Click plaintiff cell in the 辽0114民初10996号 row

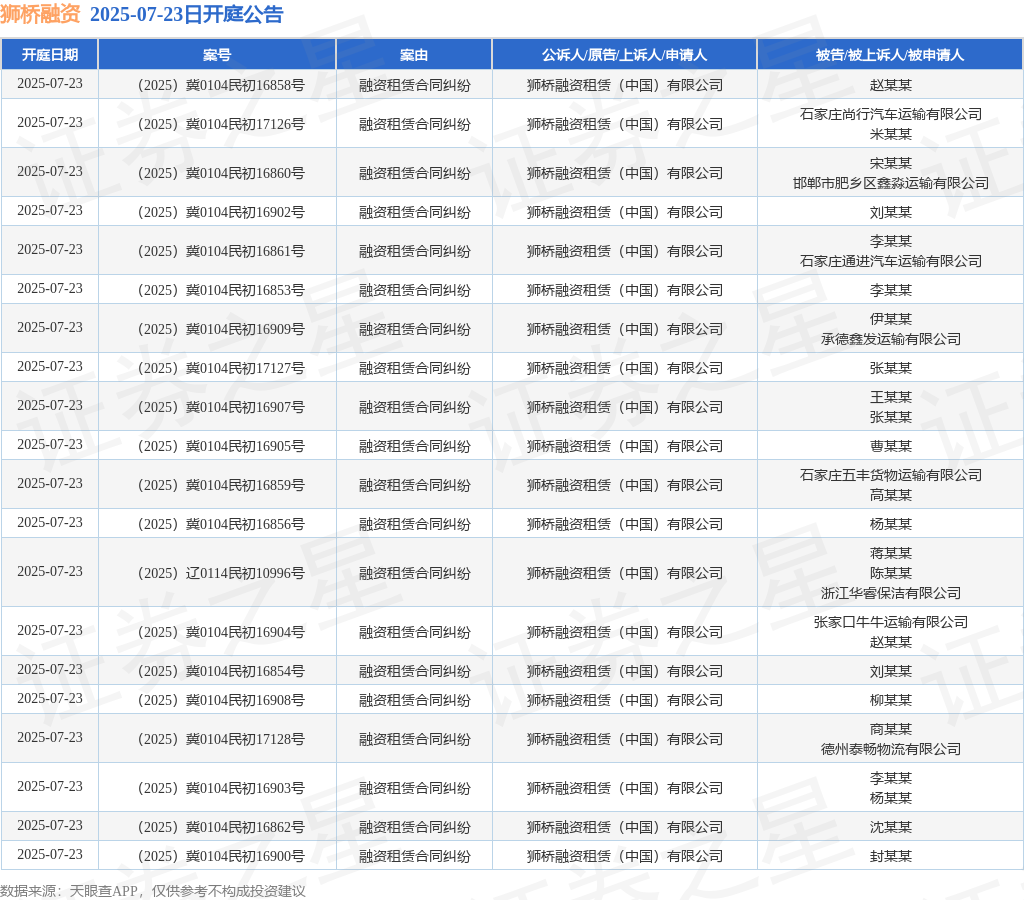(625, 573)
